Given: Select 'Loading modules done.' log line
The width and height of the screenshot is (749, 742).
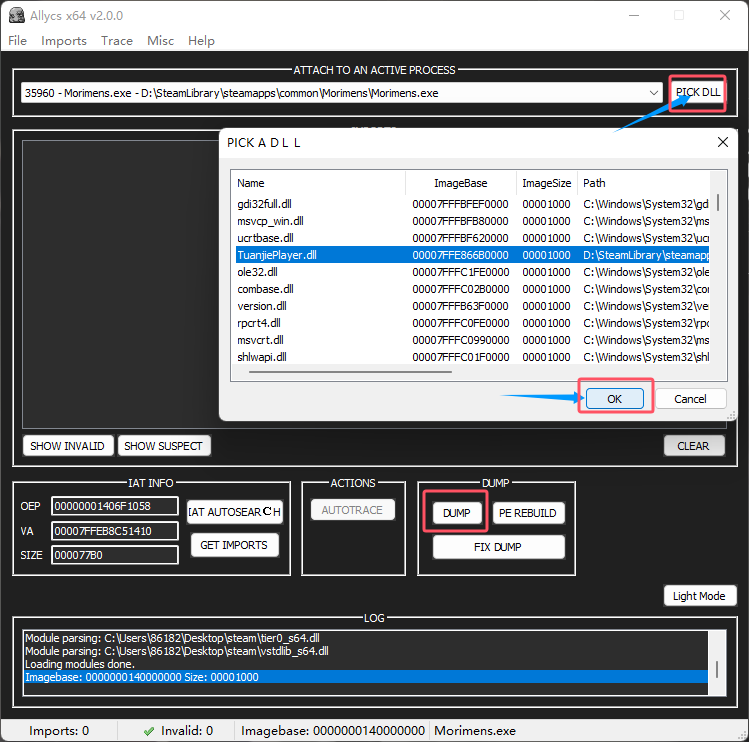Looking at the screenshot, I should click(x=365, y=664).
